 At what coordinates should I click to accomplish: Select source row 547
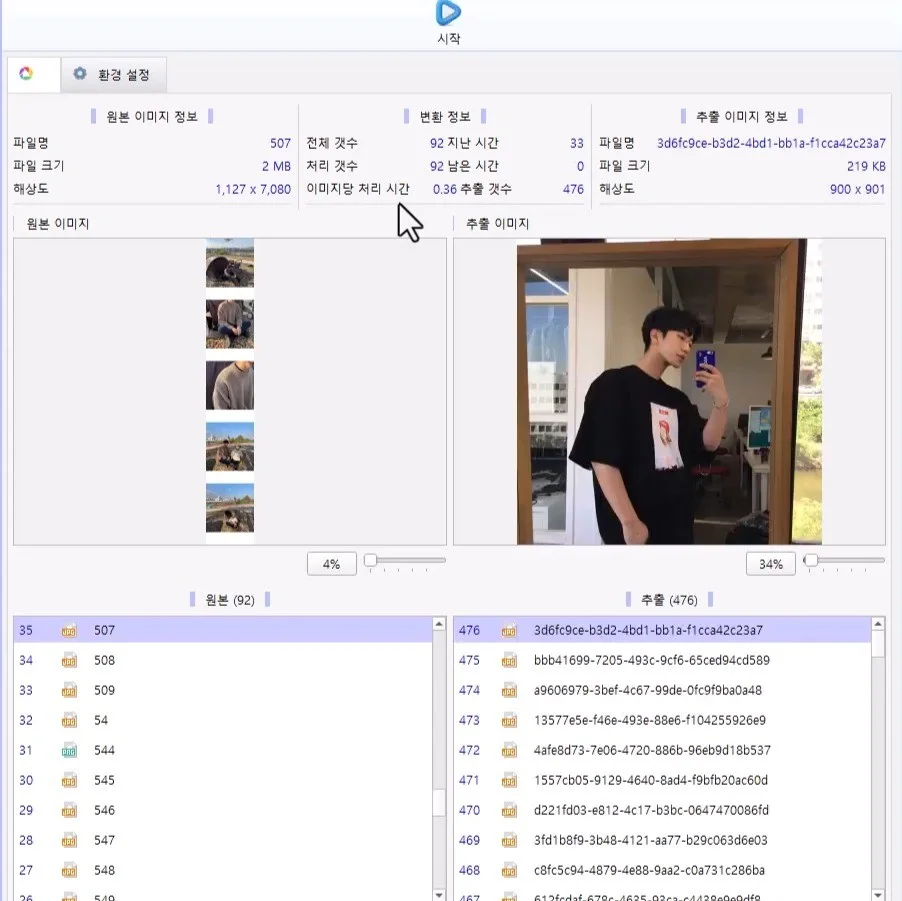click(223, 840)
